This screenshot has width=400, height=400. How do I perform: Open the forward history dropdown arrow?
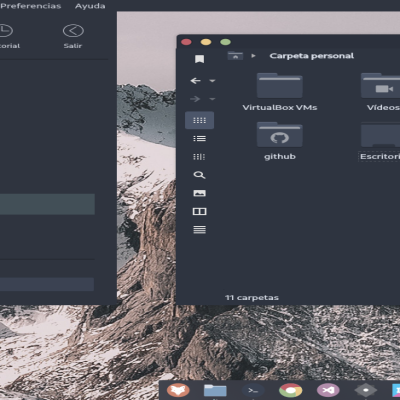click(212, 99)
